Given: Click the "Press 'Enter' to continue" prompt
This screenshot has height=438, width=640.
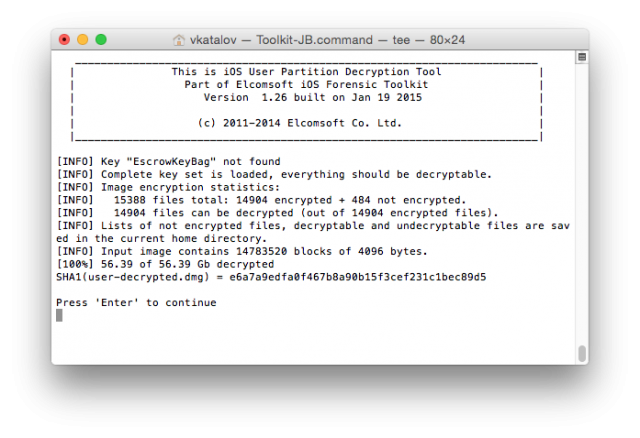Looking at the screenshot, I should coord(136,302).
